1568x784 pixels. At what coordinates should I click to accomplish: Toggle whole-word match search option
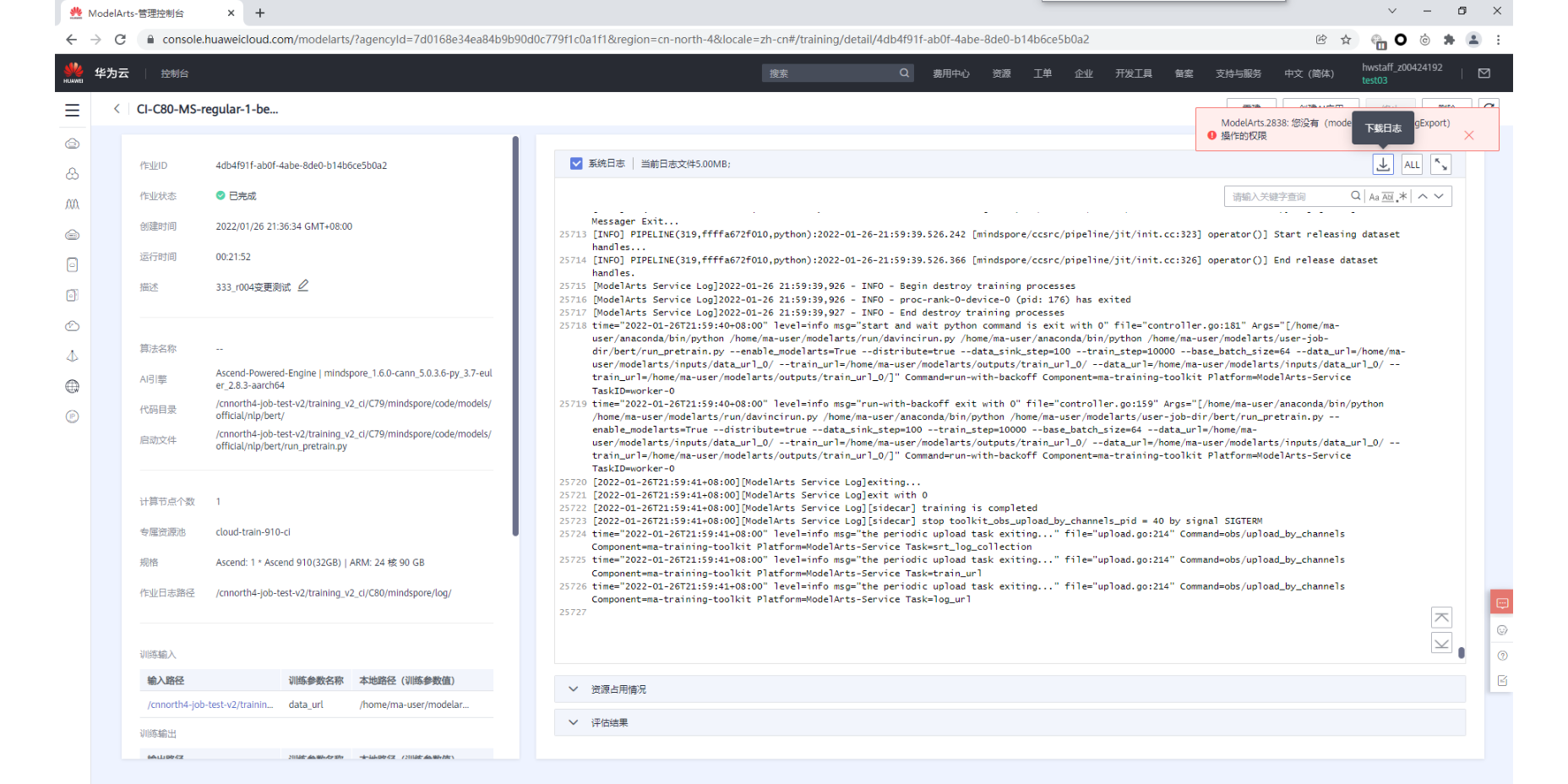click(1387, 197)
